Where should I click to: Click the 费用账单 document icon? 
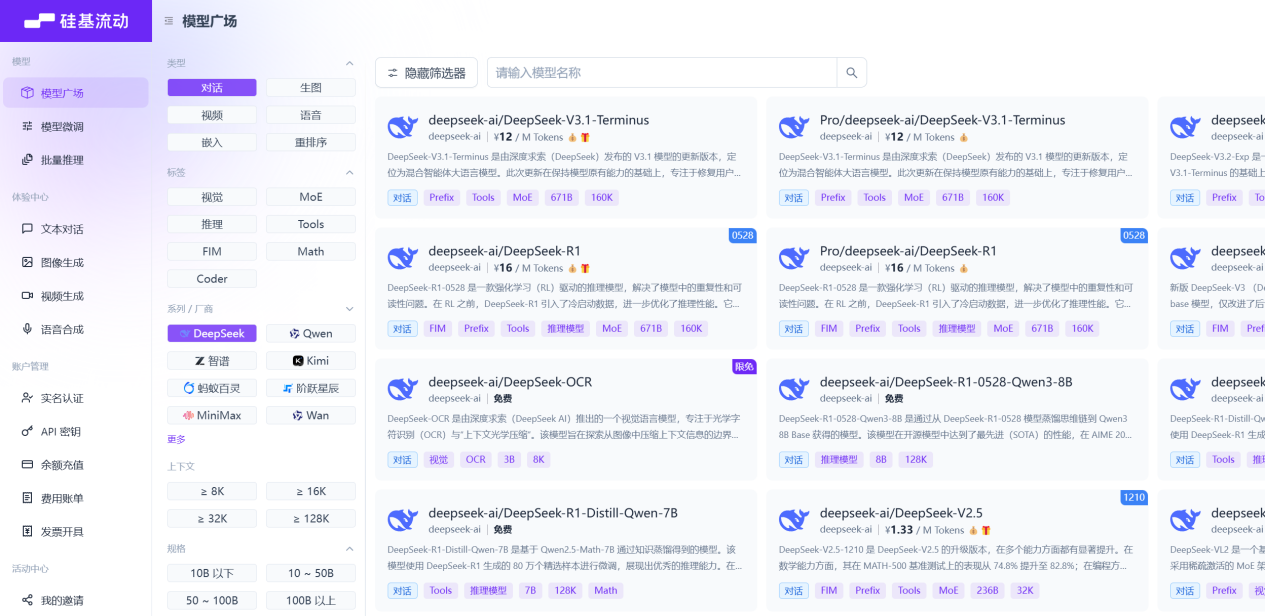(x=28, y=498)
